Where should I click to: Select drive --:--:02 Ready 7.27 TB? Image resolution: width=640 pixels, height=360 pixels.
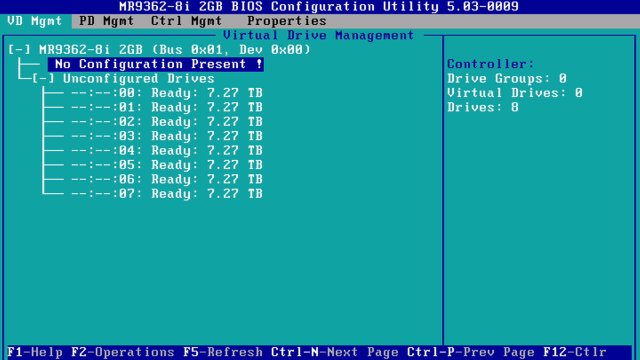(167, 122)
